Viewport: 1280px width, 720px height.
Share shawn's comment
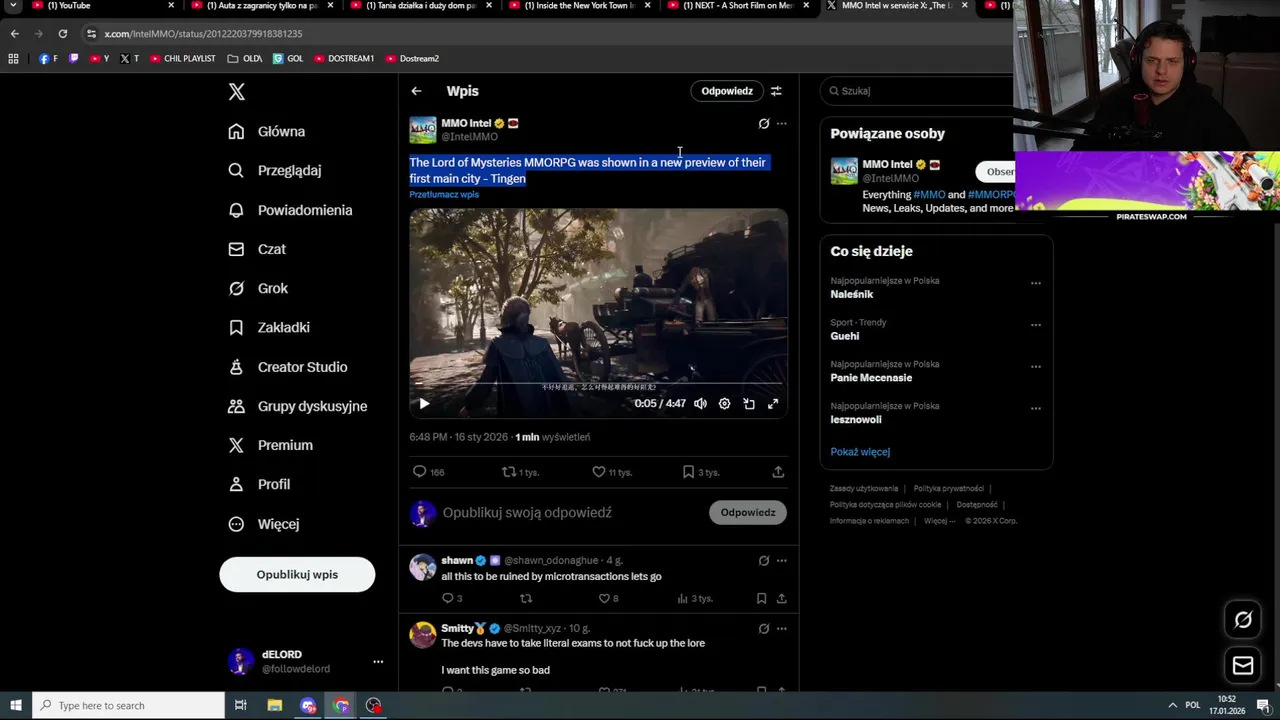coord(782,599)
